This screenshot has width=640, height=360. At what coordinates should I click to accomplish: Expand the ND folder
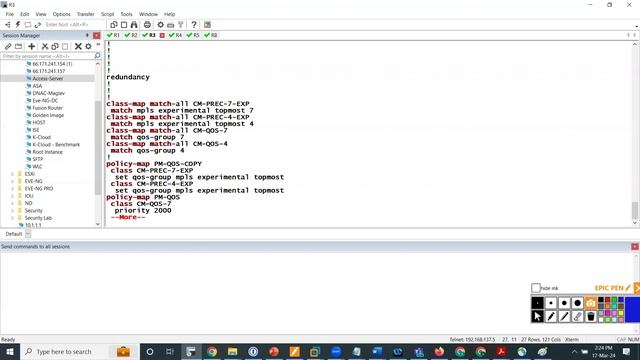12,203
